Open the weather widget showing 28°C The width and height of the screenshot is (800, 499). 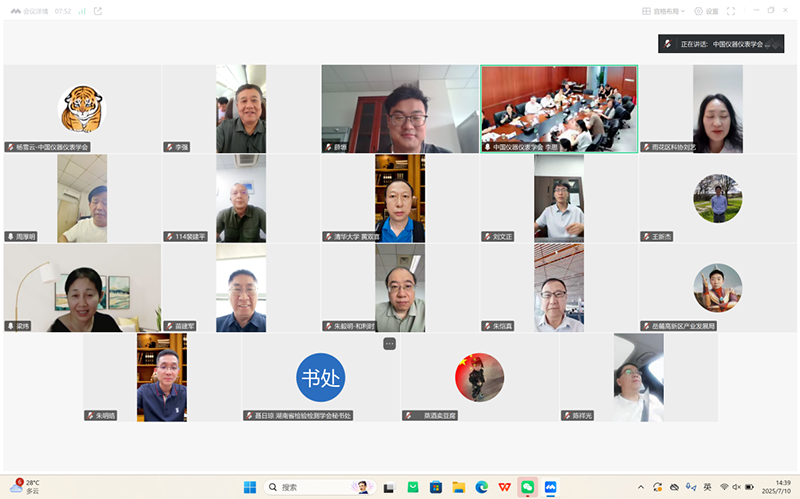pyautogui.click(x=25, y=487)
